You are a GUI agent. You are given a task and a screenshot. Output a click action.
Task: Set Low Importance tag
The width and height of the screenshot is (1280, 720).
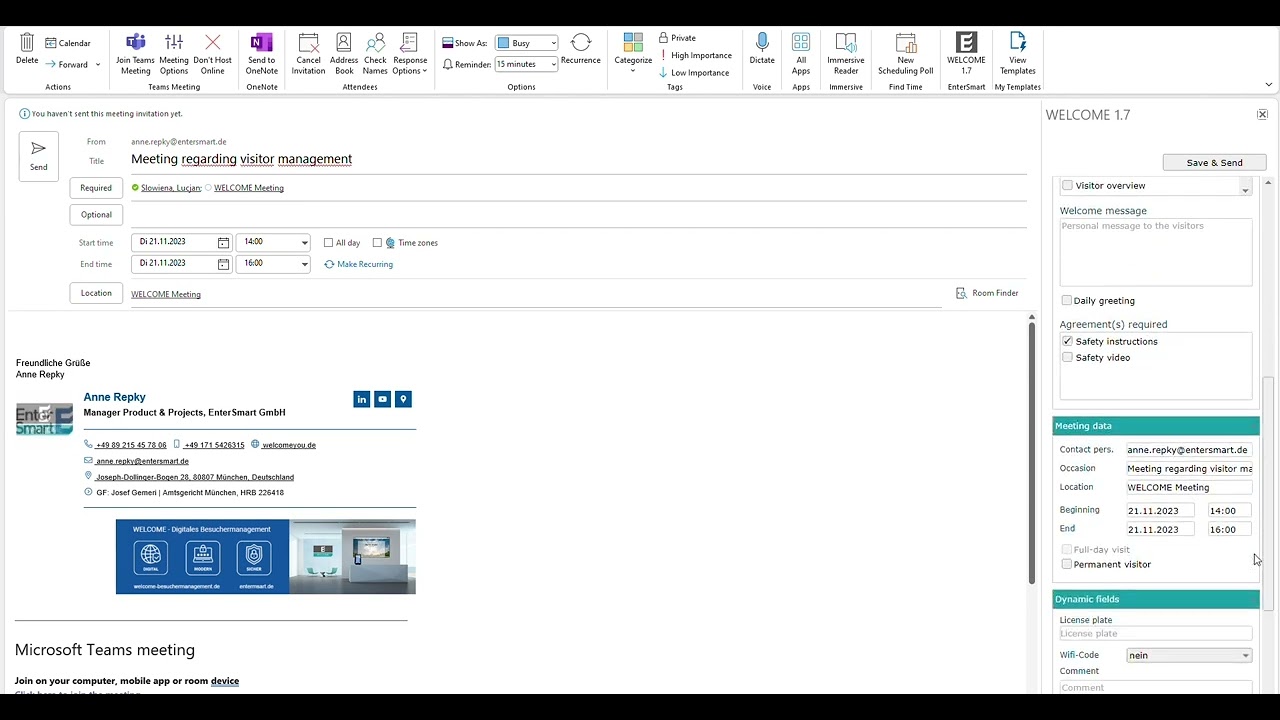[694, 72]
